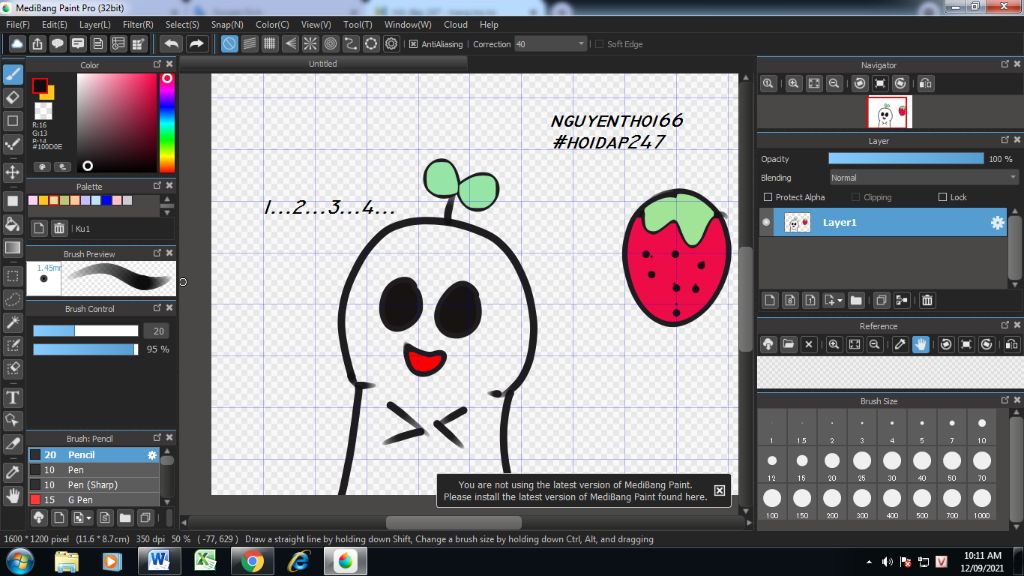This screenshot has height=576, width=1024.
Task: Enable the Clipping checkbox
Action: pyautogui.click(x=856, y=197)
